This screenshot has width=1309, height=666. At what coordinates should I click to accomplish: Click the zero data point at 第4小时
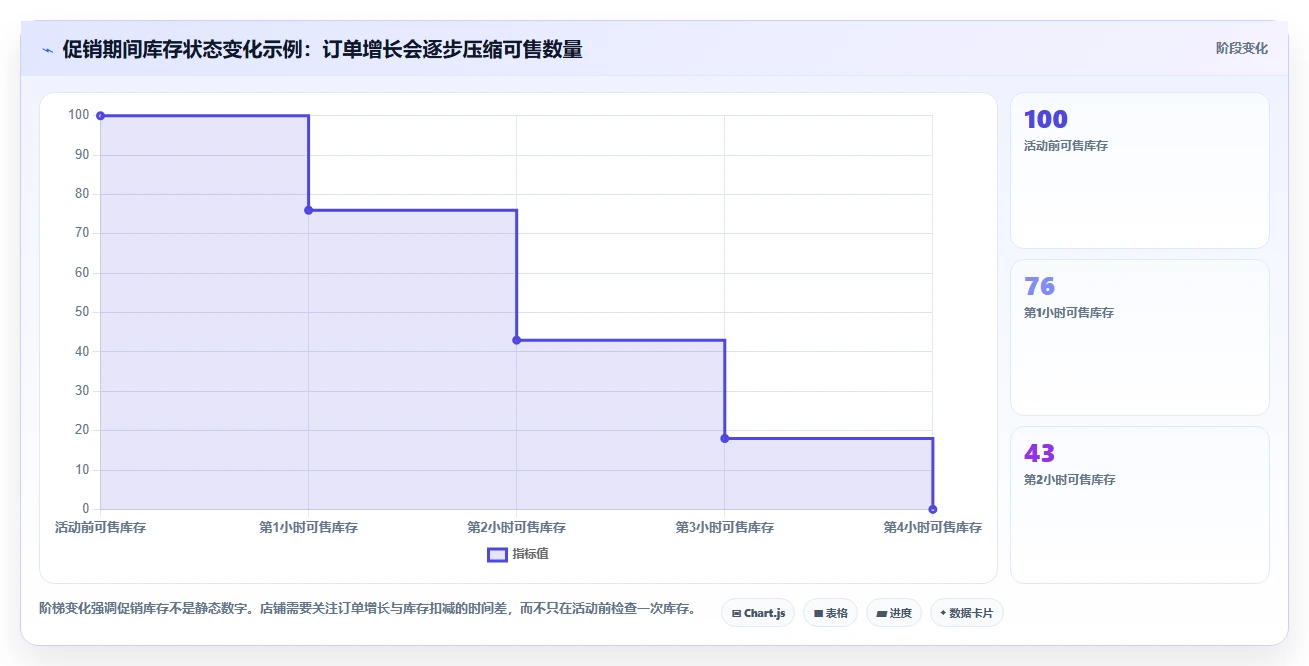tap(932, 509)
